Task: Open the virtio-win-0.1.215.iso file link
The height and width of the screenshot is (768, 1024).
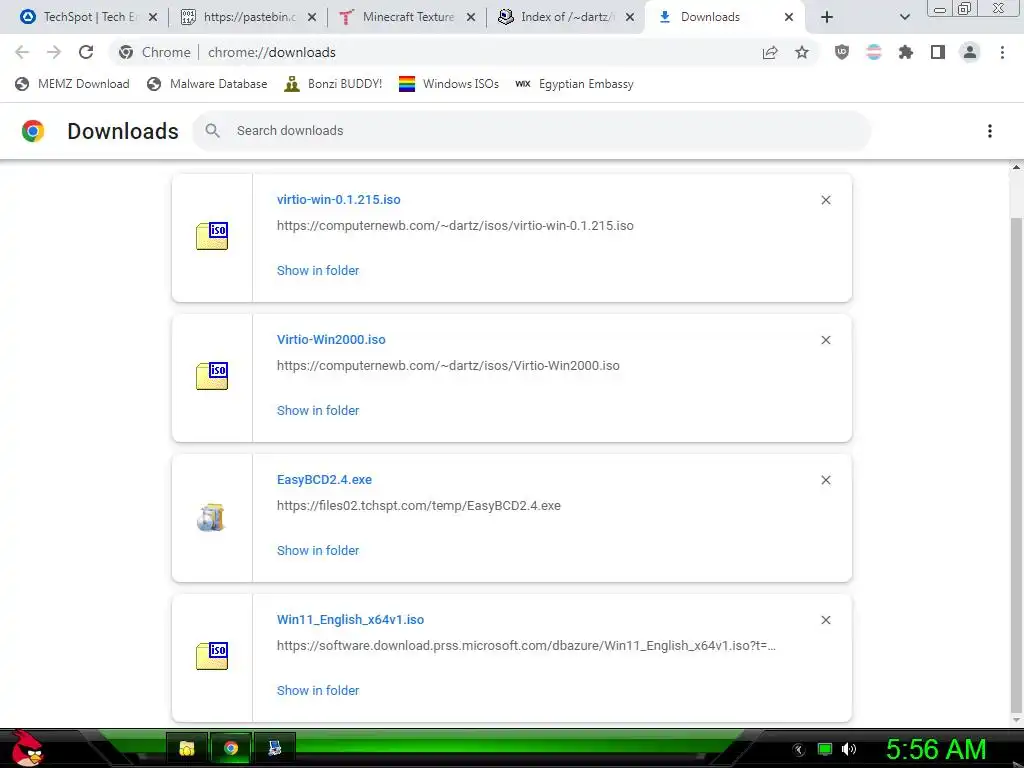Action: pyautogui.click(x=338, y=200)
